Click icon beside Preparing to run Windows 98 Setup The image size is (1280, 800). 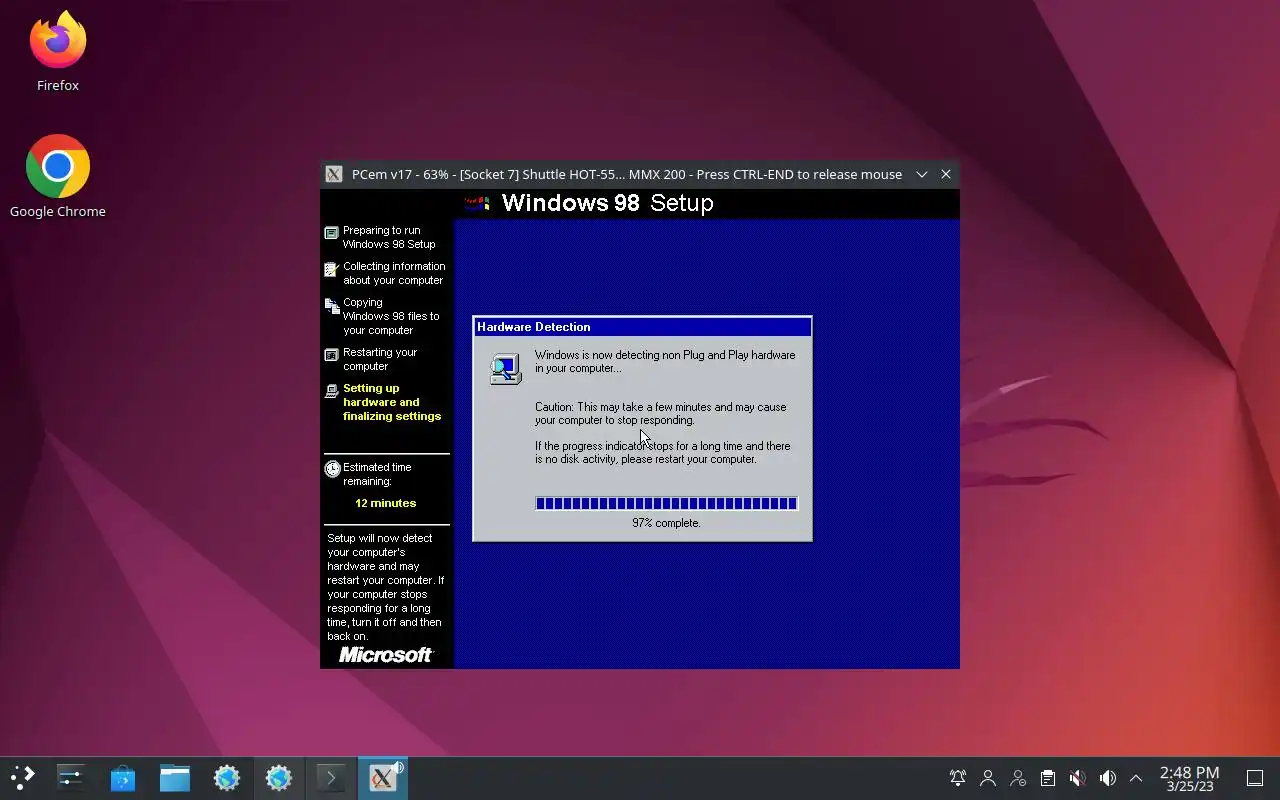(x=332, y=234)
